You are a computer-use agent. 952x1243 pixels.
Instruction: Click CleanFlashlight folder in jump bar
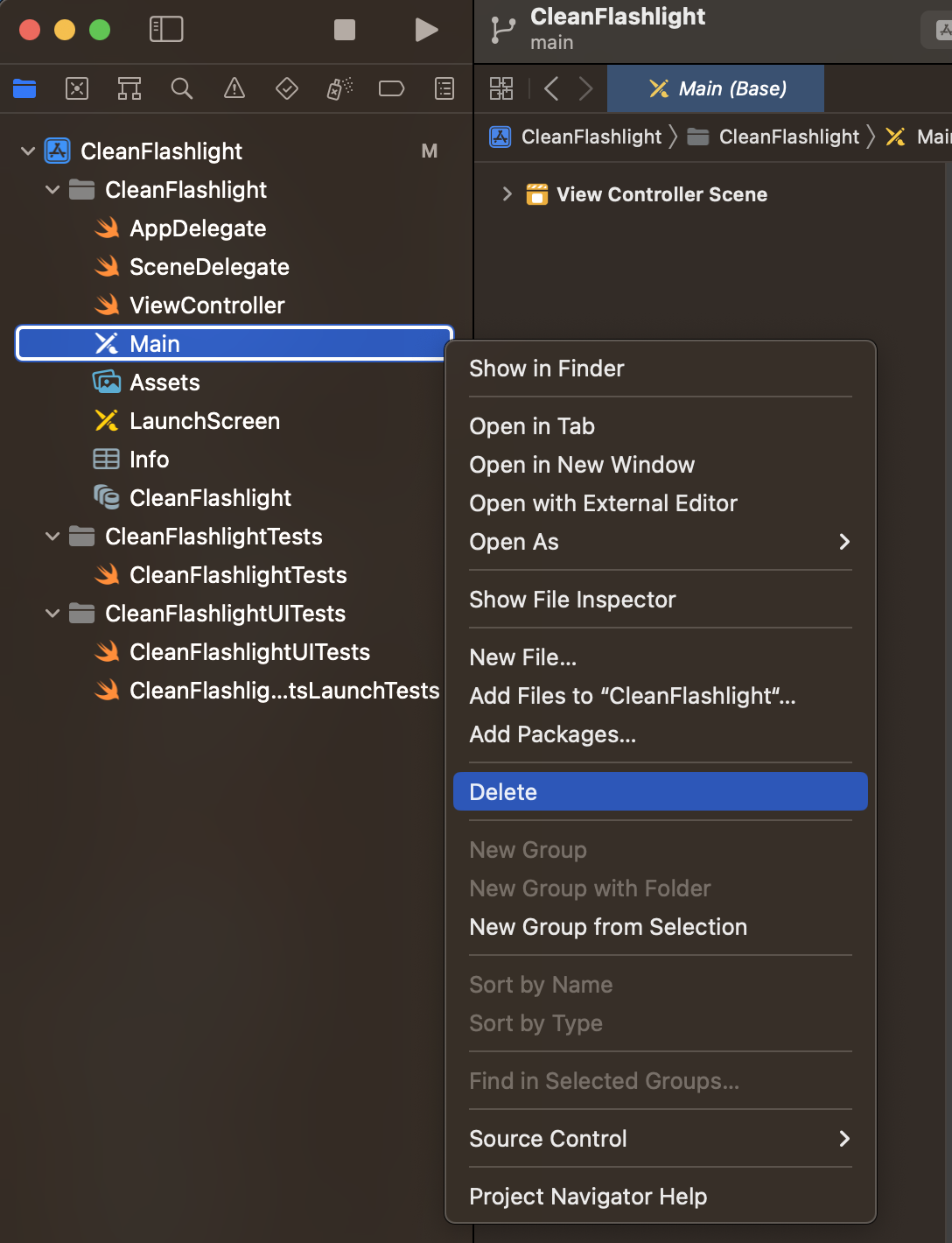pos(773,137)
